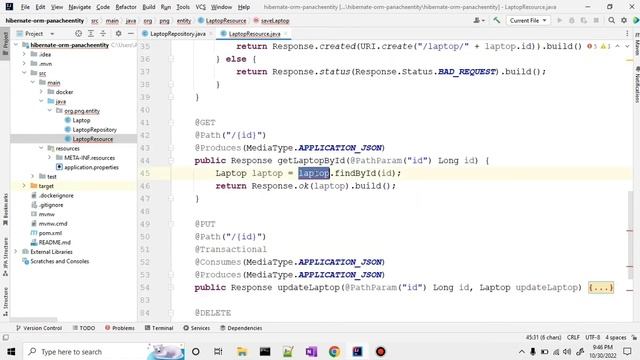The height and width of the screenshot is (360, 640).
Task: Open the File menu
Action: pos(25,7)
